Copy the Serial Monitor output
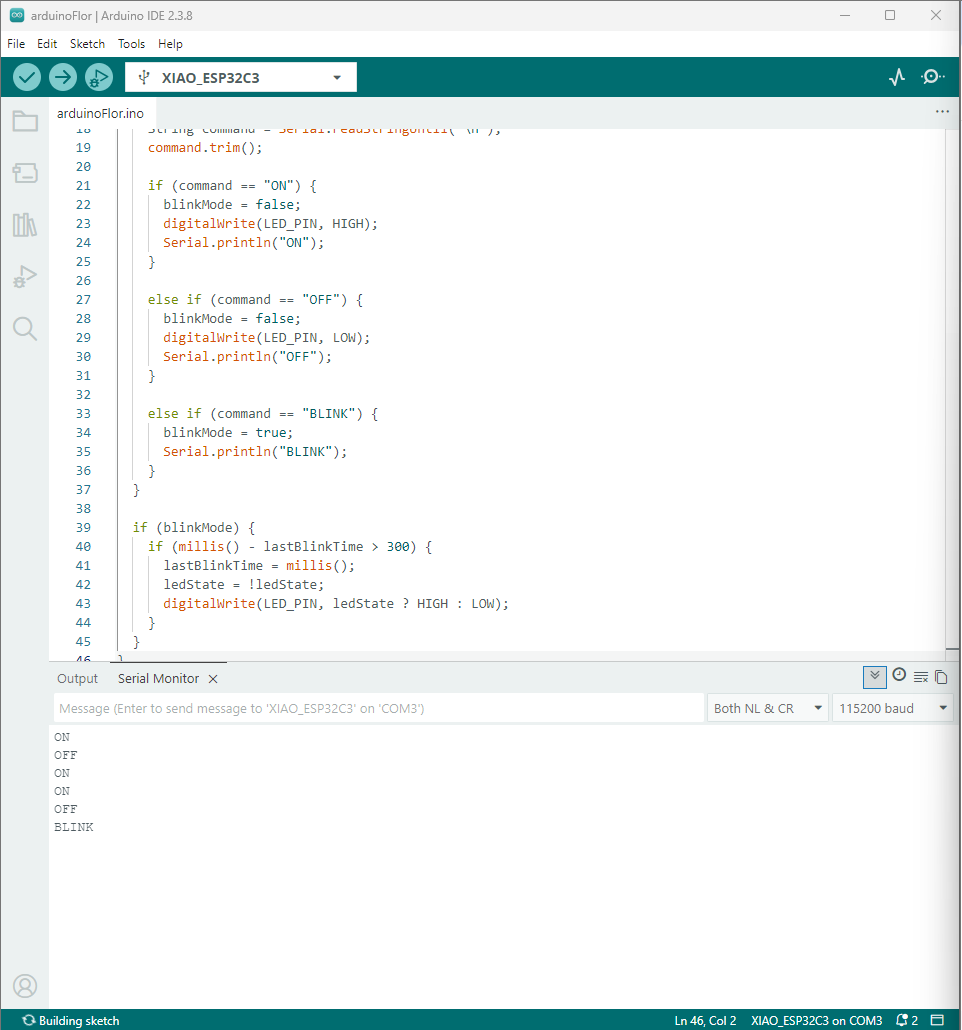This screenshot has height=1030, width=962. [x=941, y=677]
